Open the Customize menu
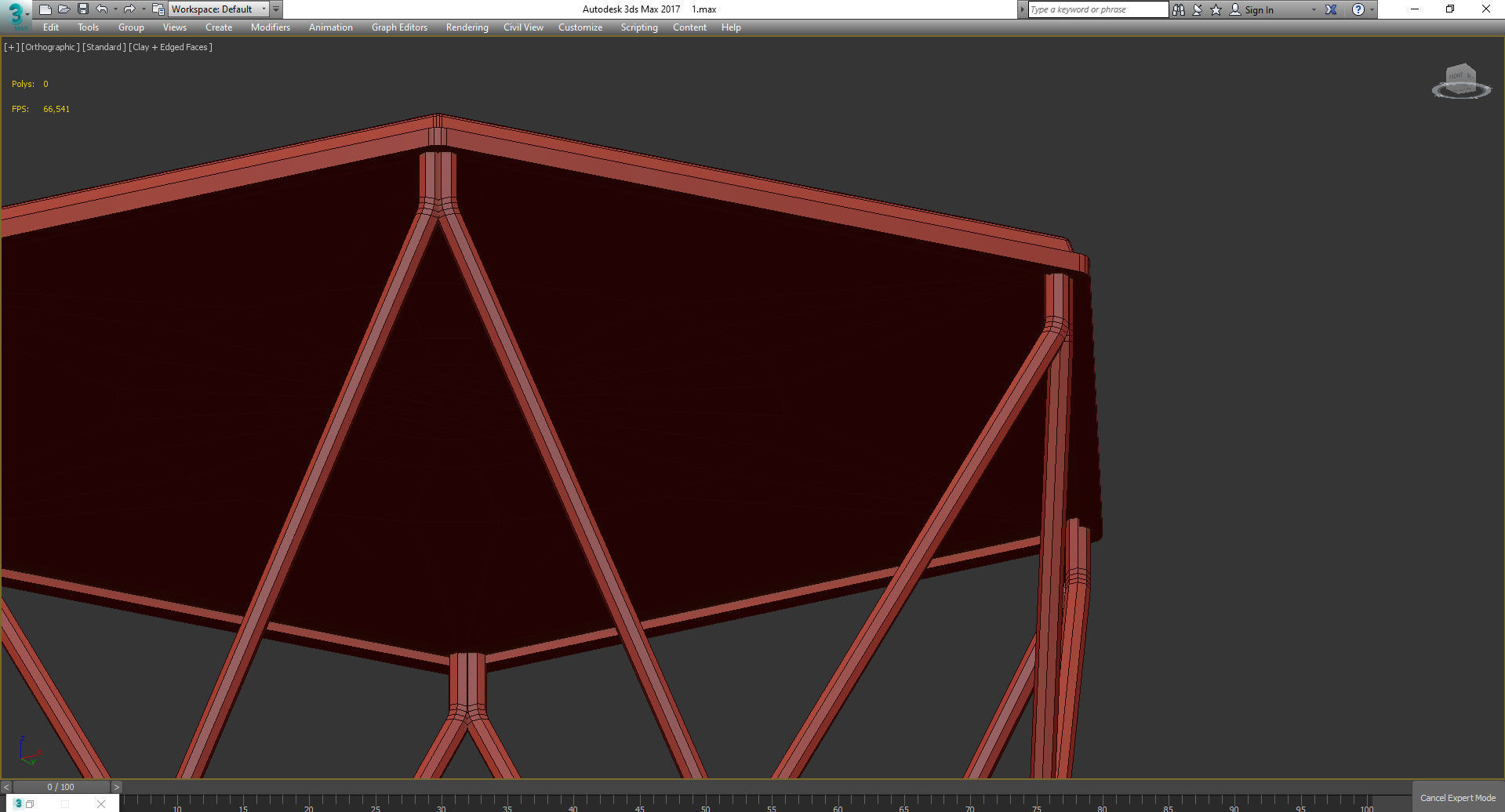The height and width of the screenshot is (812, 1505). point(580,27)
